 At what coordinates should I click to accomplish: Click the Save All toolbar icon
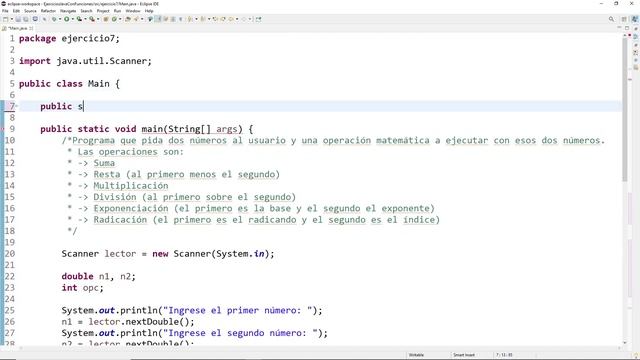(26, 19)
